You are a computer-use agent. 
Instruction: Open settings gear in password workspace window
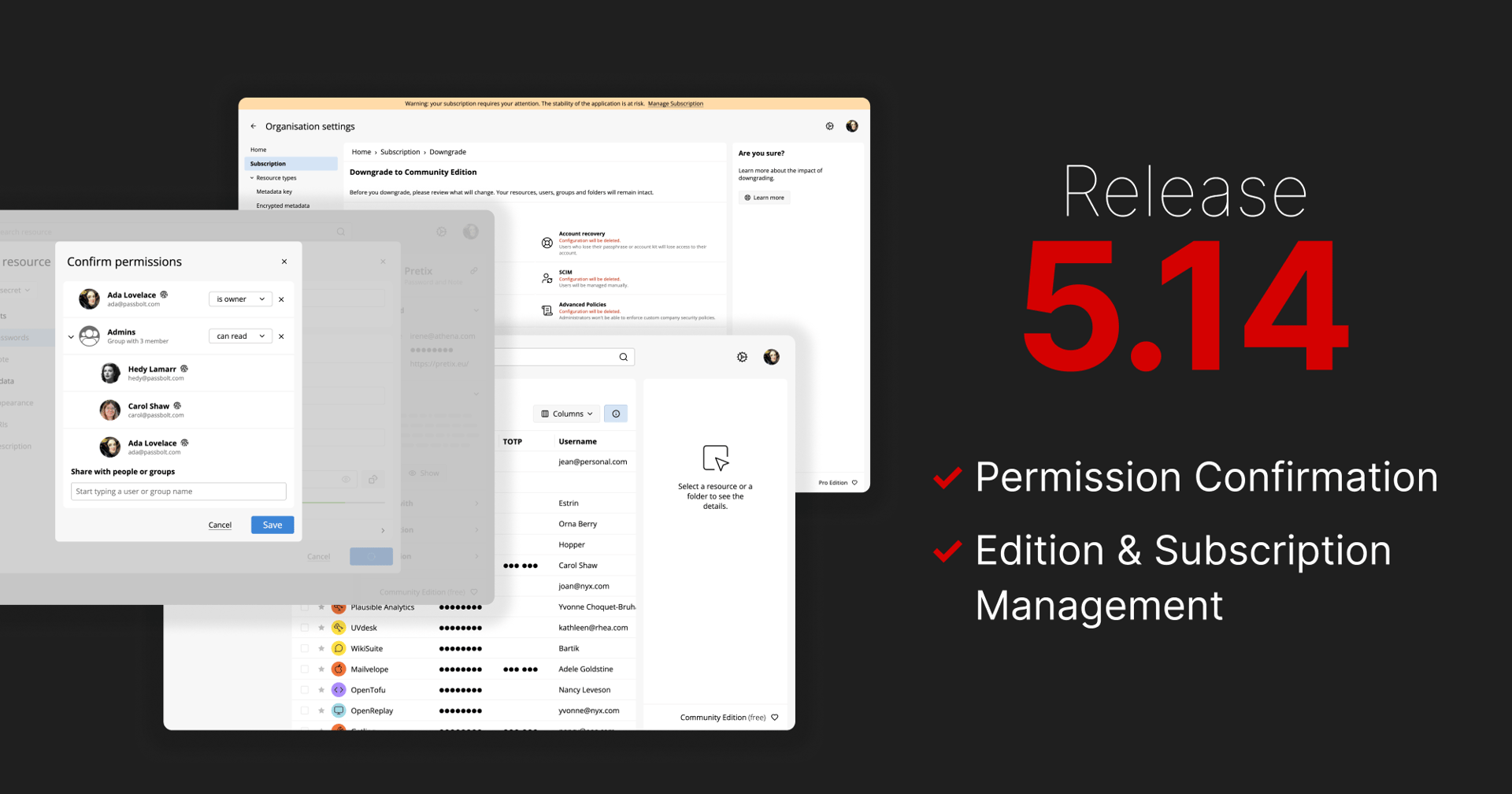[742, 357]
